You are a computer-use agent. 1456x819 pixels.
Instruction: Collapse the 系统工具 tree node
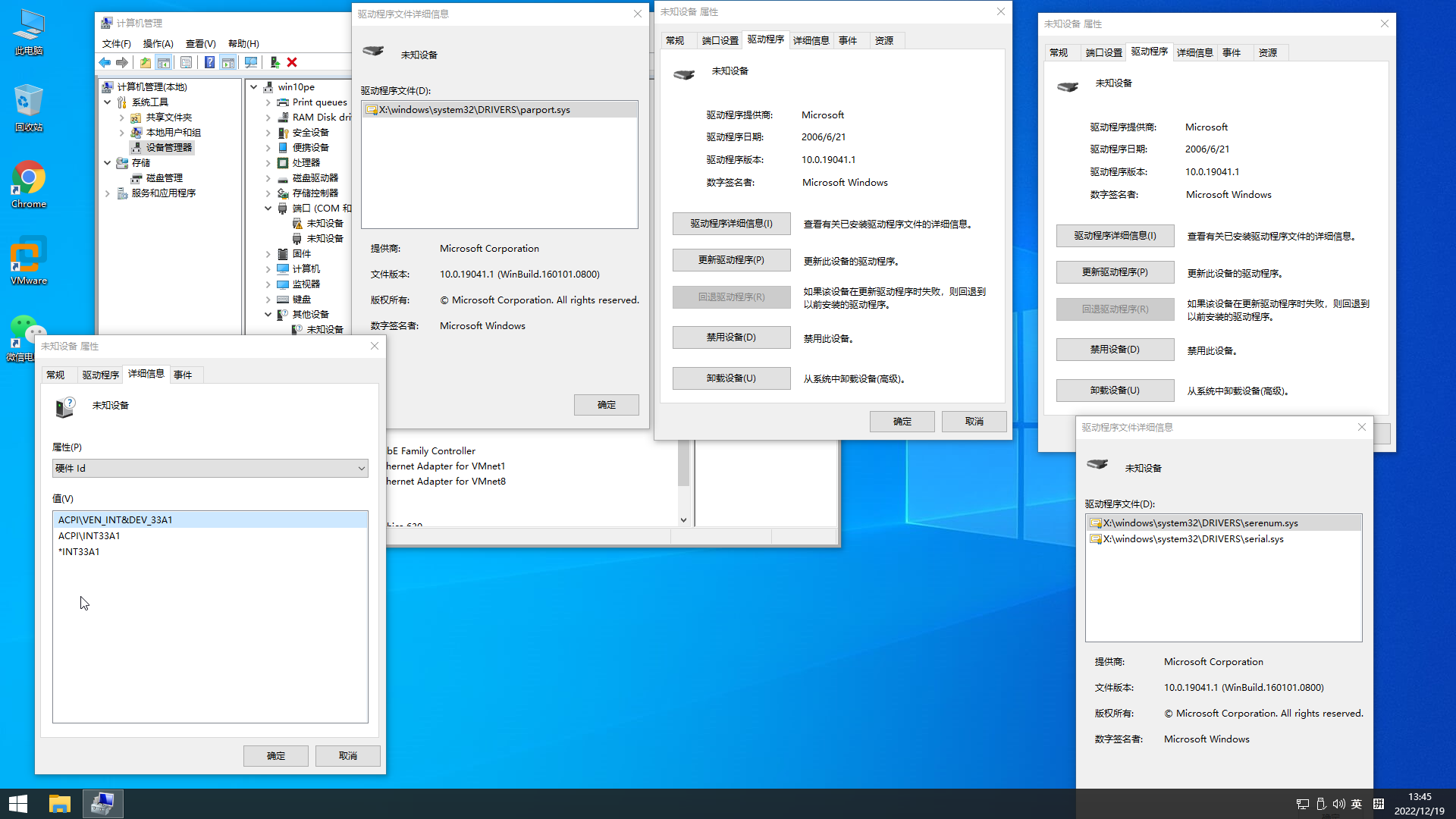108,102
